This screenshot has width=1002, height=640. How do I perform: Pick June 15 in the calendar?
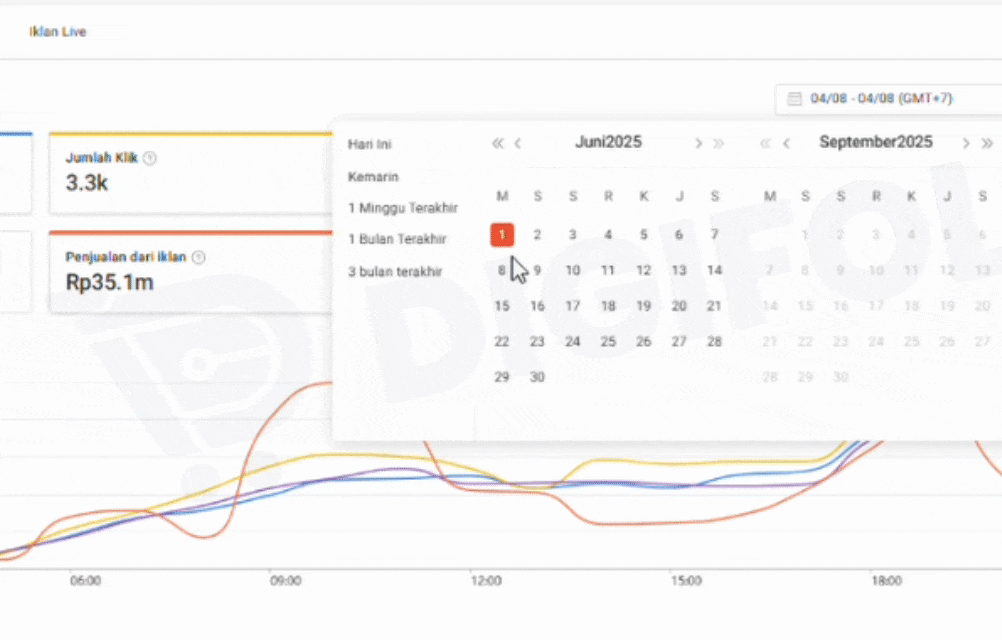coord(502,306)
